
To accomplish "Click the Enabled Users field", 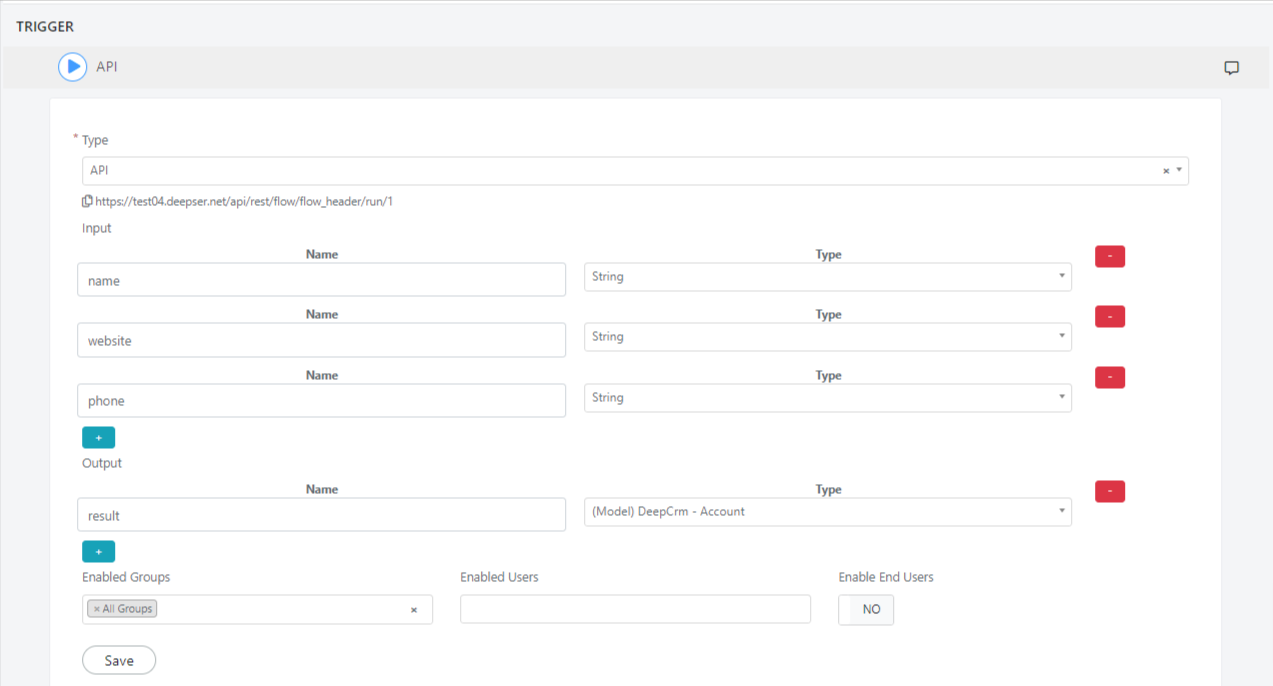I will click(x=635, y=609).
